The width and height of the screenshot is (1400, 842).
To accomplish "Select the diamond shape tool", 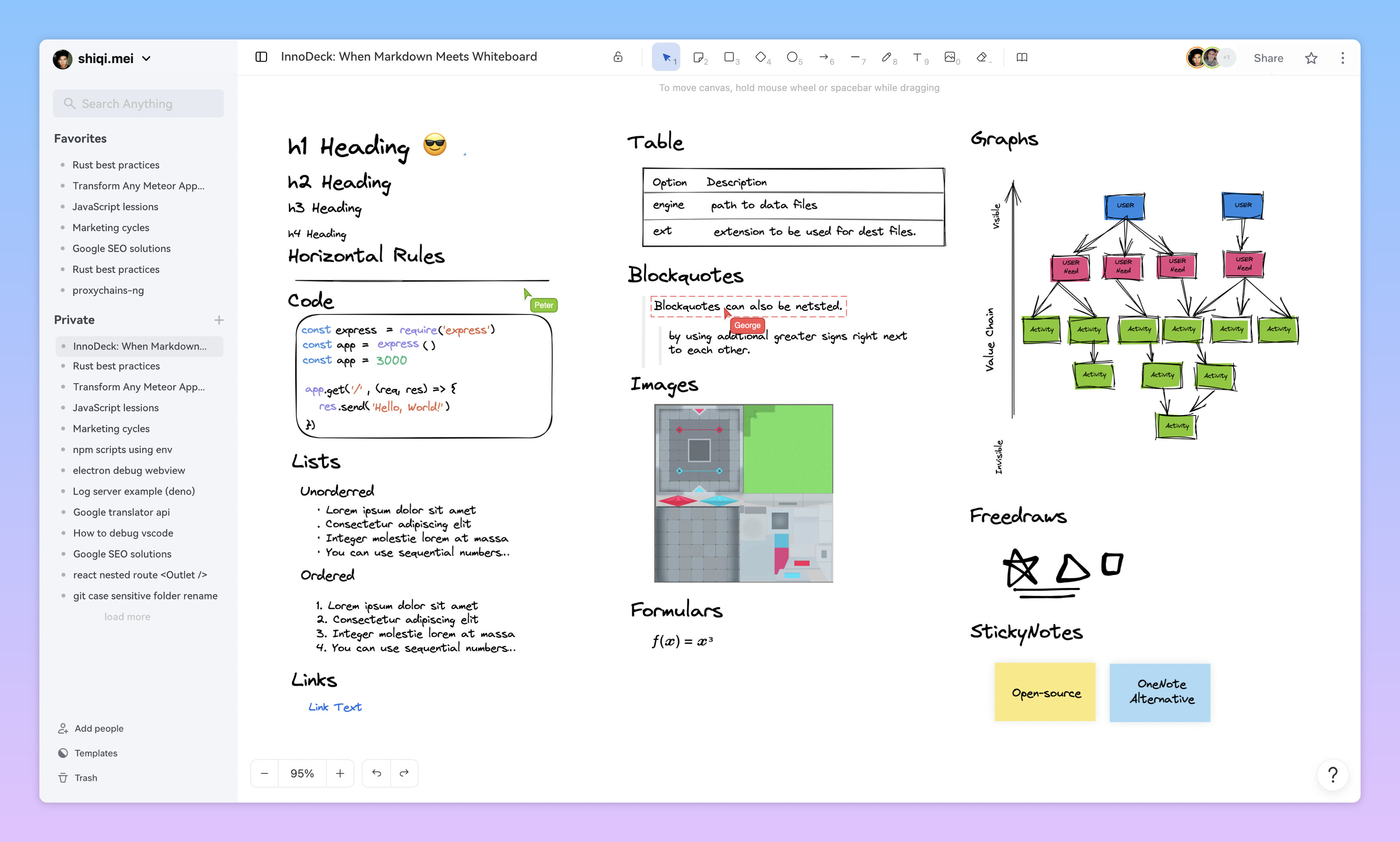I will point(761,57).
